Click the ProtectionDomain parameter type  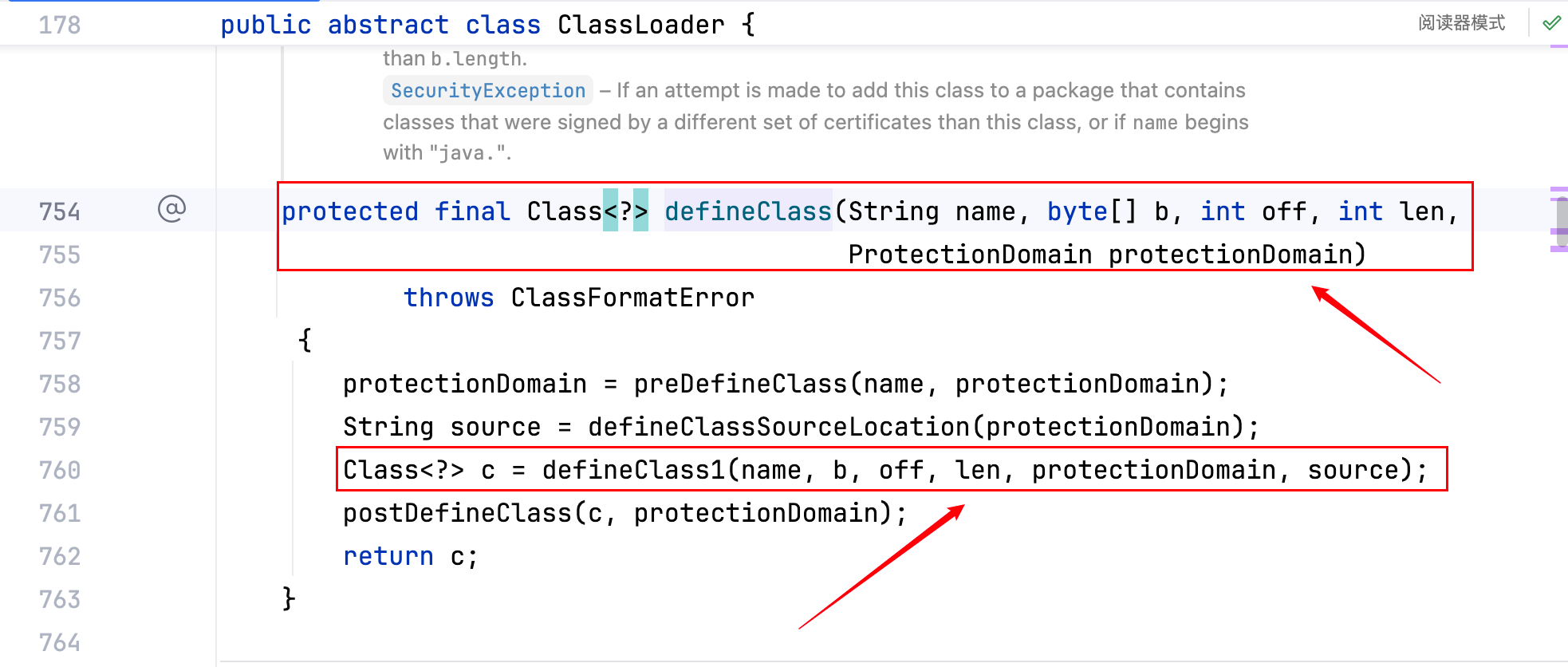click(x=969, y=255)
